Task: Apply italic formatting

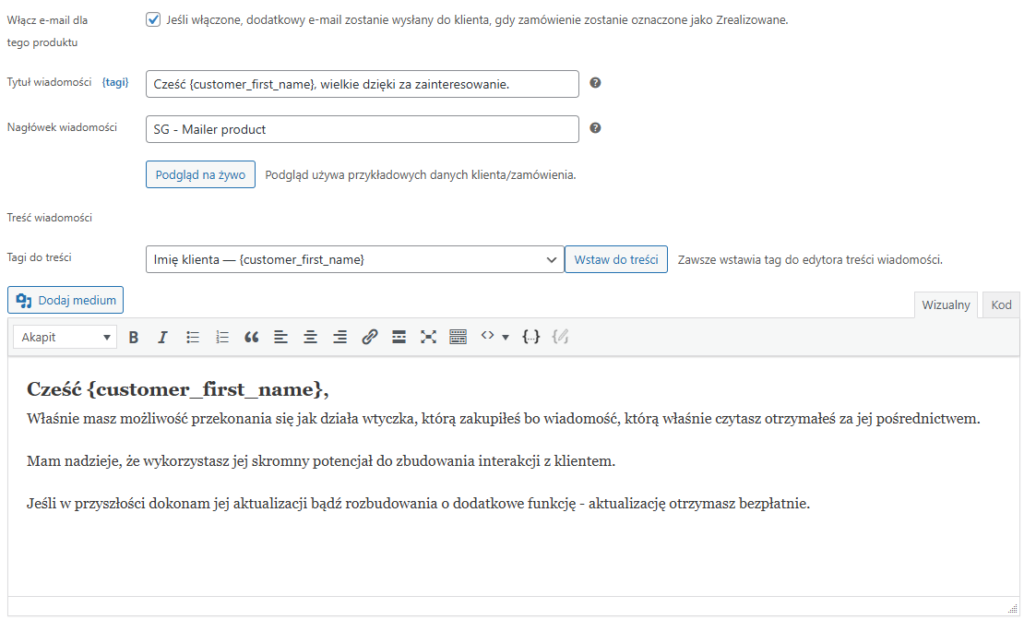Action: click(x=163, y=337)
